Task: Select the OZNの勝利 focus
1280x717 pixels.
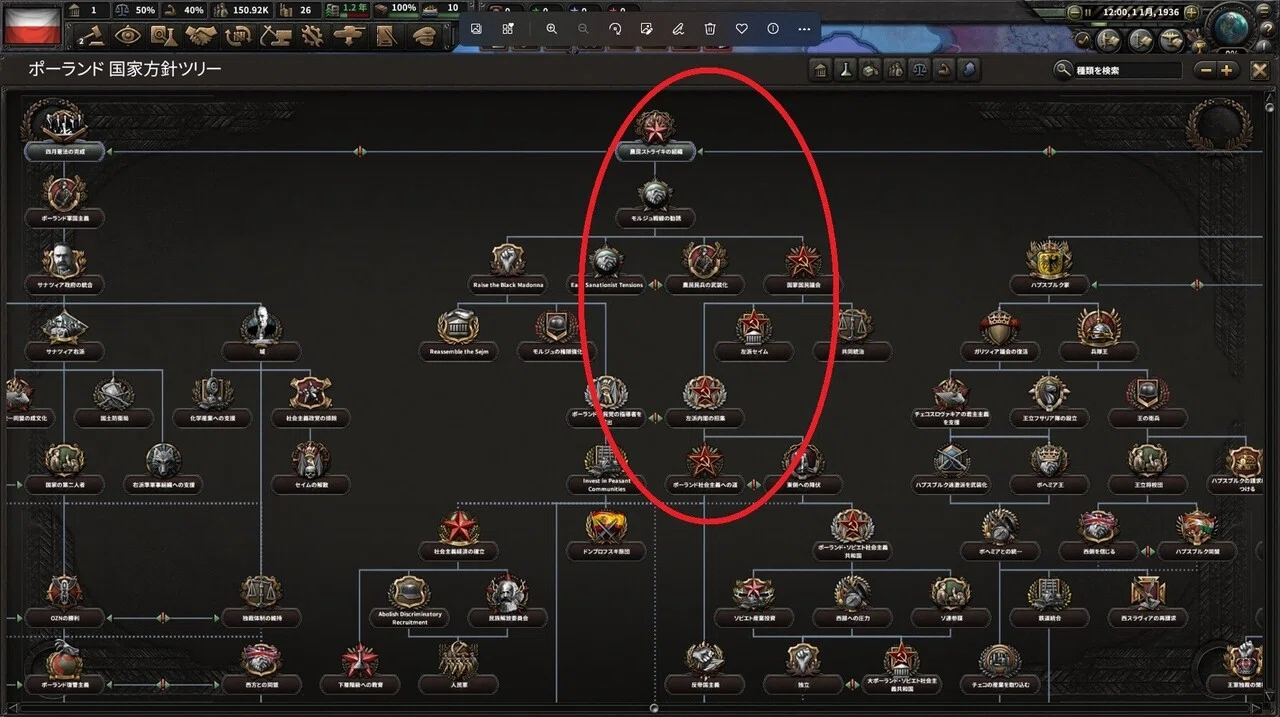Action: point(65,601)
